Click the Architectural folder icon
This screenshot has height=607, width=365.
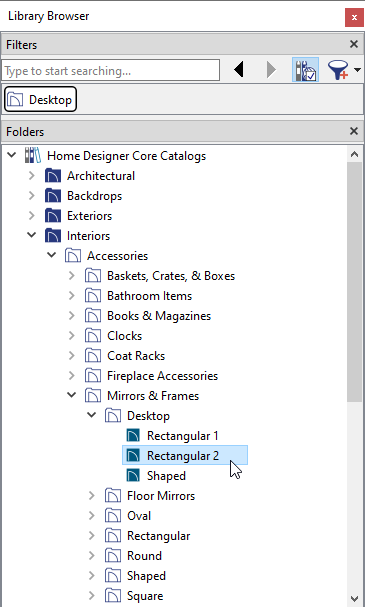click(53, 175)
